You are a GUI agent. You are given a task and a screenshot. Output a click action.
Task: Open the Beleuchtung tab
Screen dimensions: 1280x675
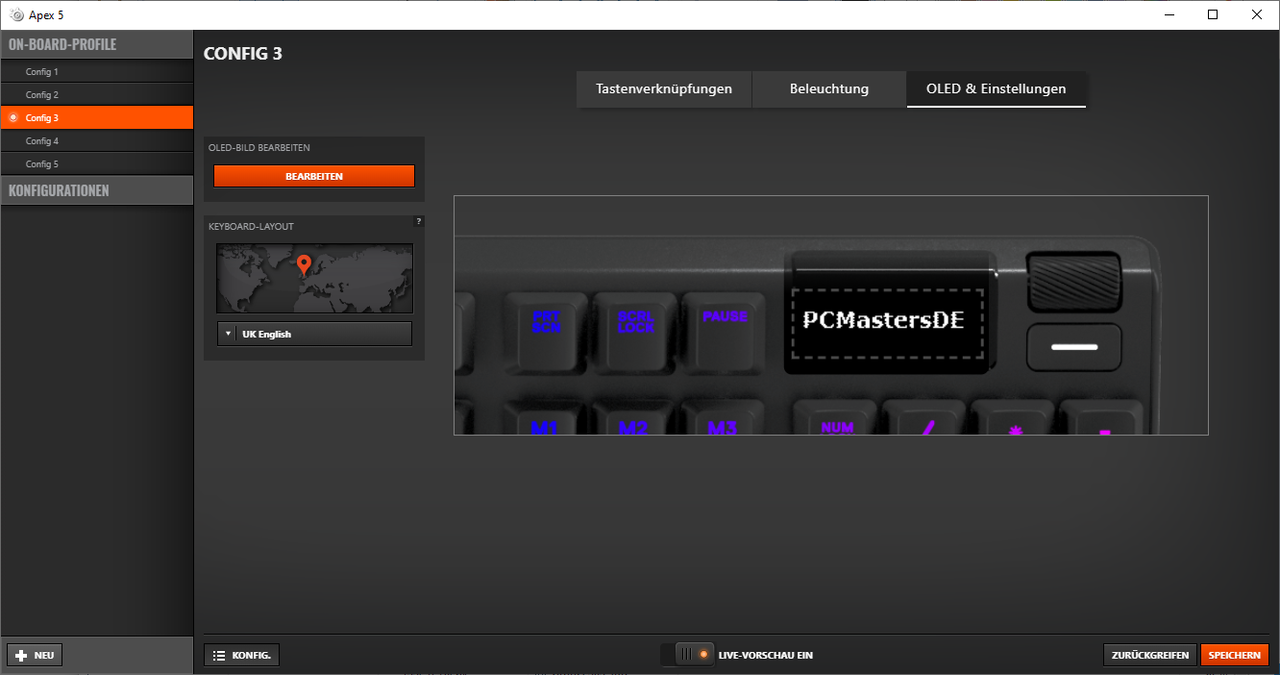(829, 89)
